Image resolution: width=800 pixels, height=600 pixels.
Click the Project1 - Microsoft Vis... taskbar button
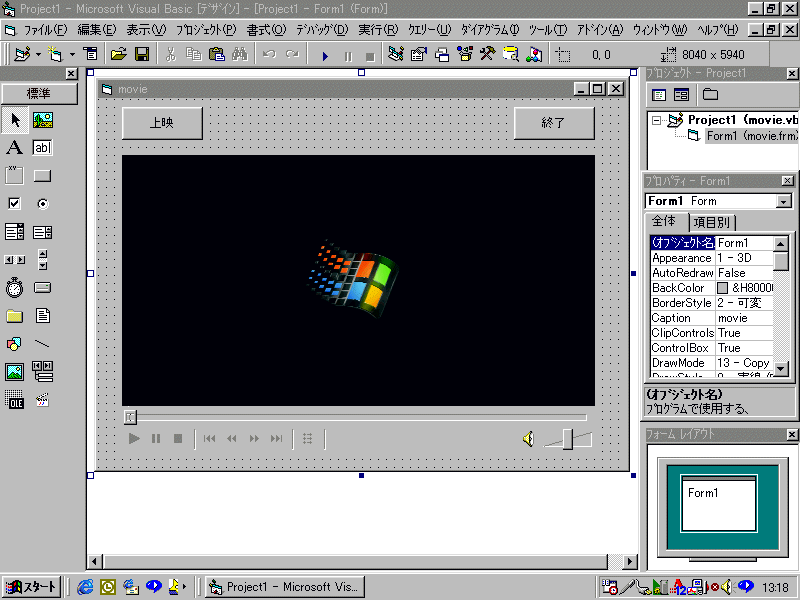click(285, 587)
